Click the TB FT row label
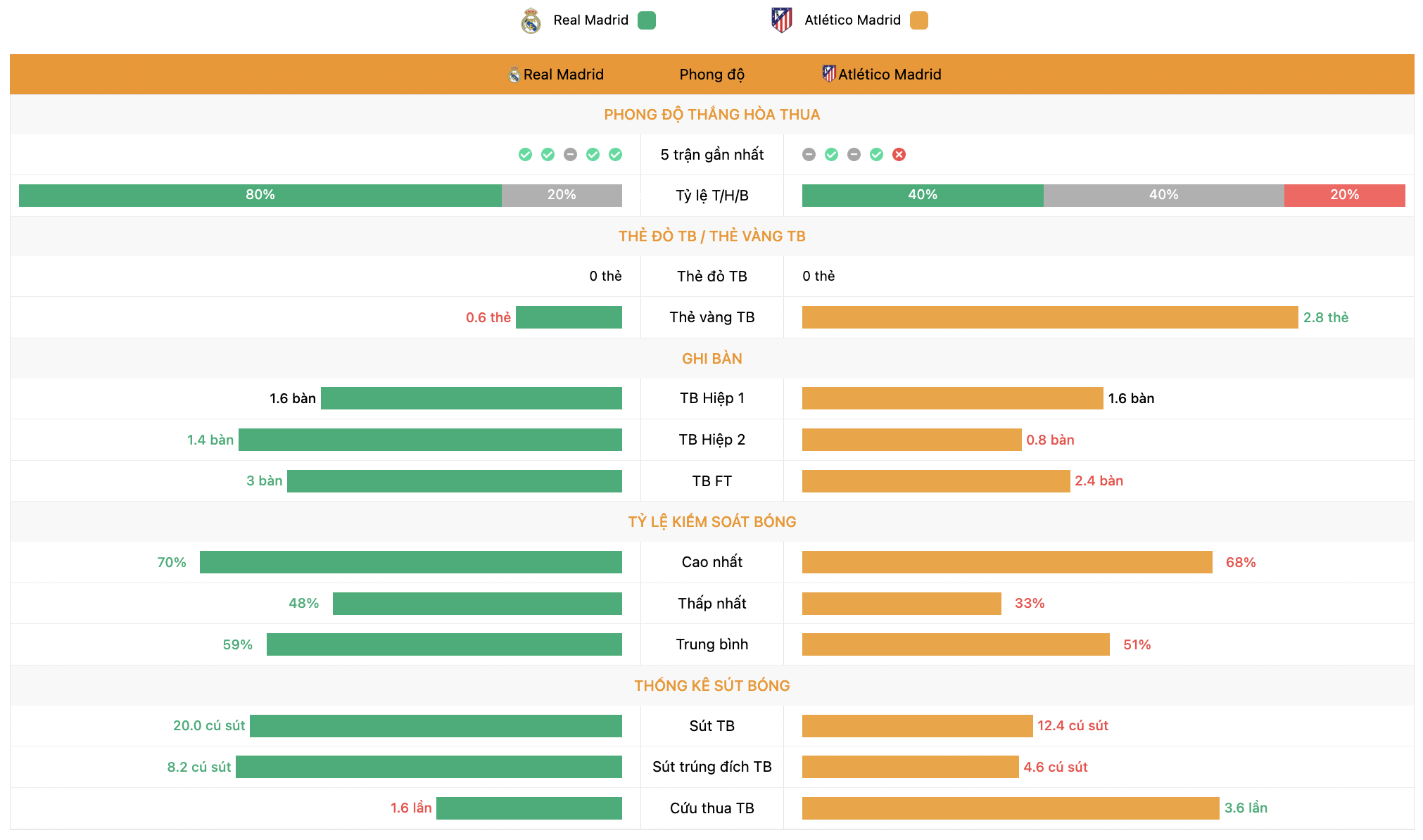Viewport: 1423px width, 840px height. point(711,481)
